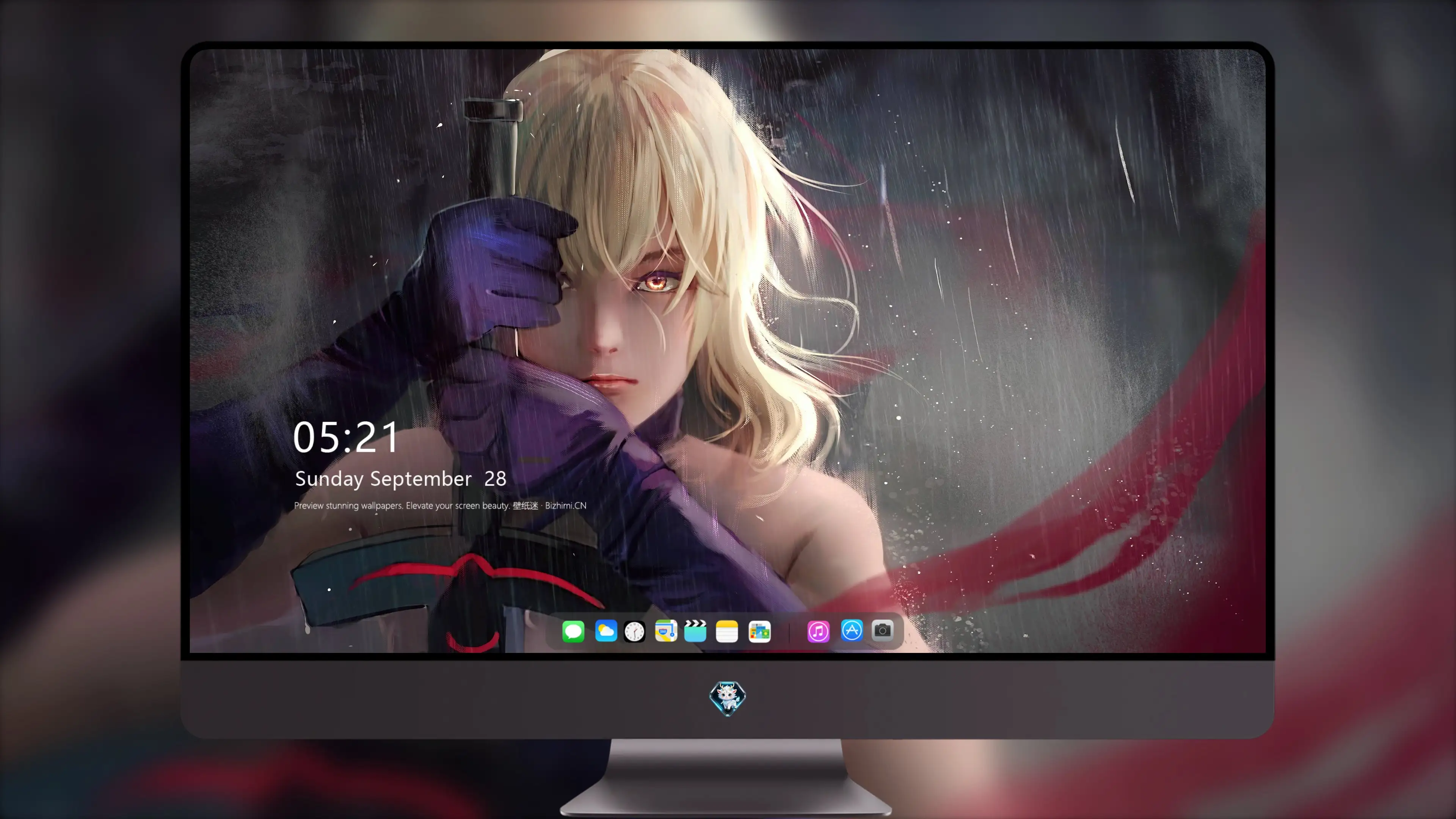
Task: Open the Maps app in the dock
Action: pos(666,631)
